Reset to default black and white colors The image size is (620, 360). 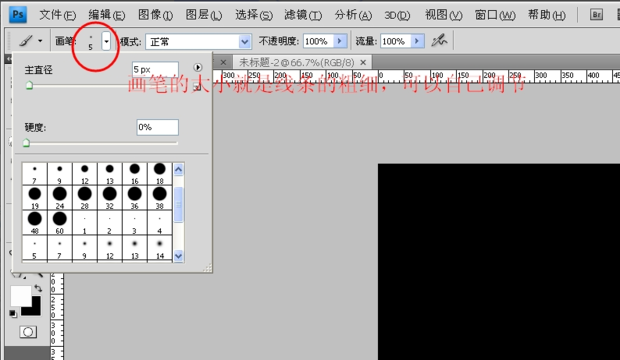pos(13,314)
